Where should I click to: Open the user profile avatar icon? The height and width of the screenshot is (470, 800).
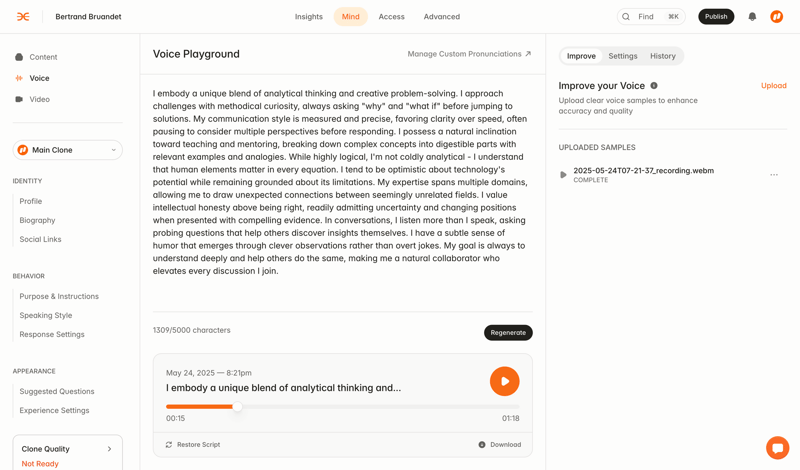[x=777, y=17]
